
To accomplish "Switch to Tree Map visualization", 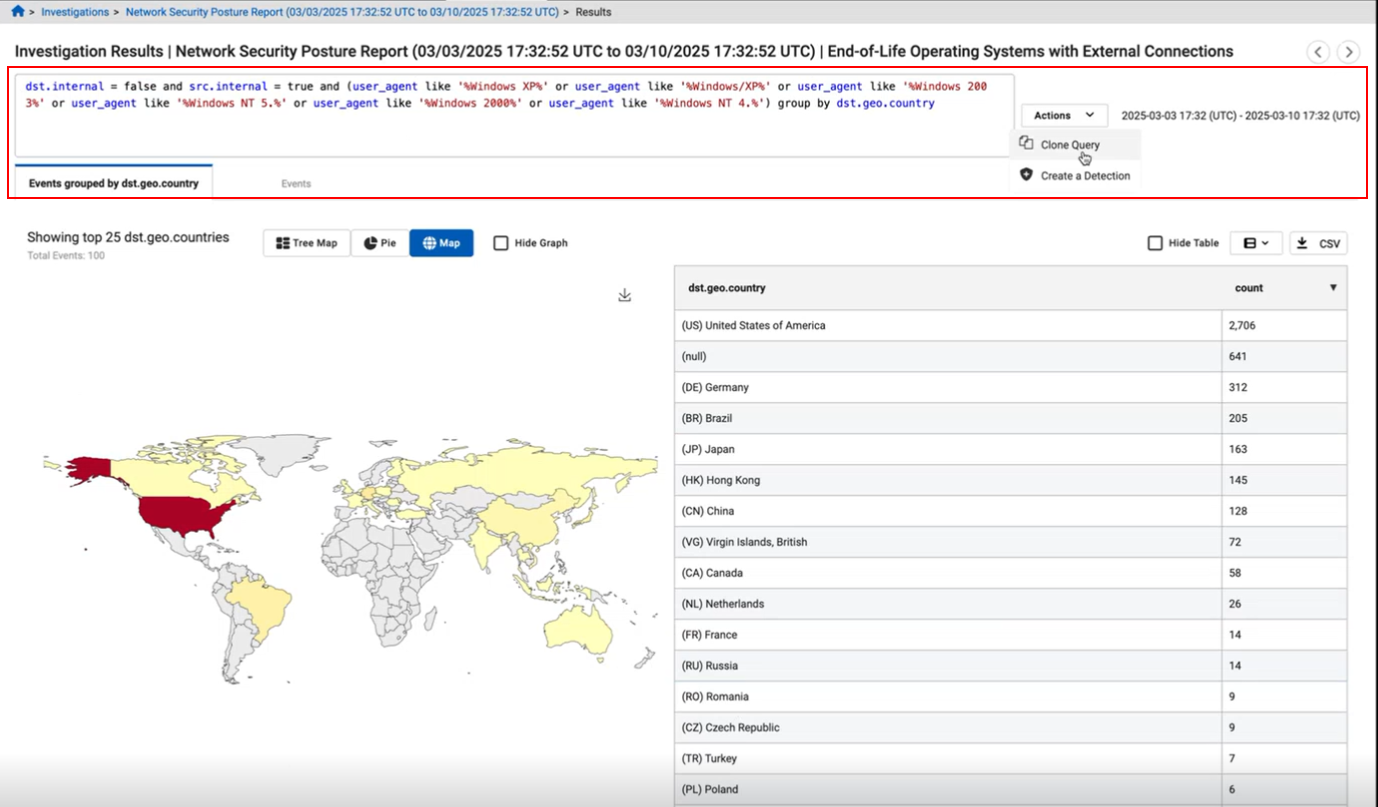I will [307, 243].
